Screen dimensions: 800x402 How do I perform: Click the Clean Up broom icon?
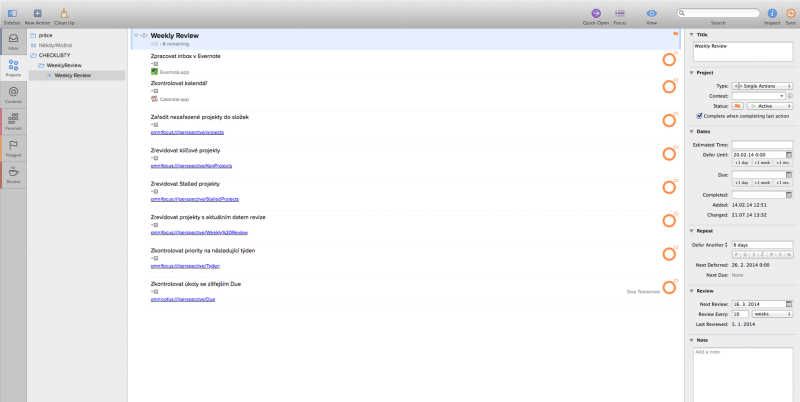[64, 12]
